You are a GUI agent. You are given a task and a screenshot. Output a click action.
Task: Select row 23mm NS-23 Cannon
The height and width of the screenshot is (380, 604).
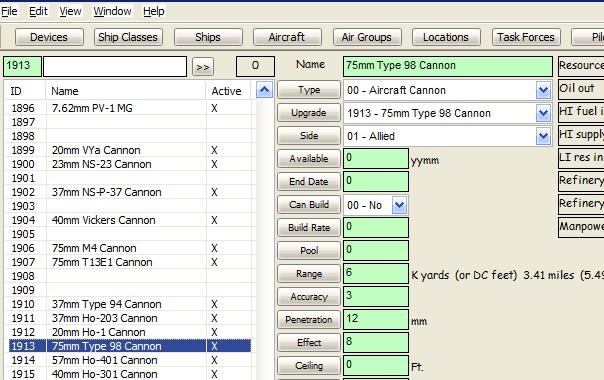130,164
